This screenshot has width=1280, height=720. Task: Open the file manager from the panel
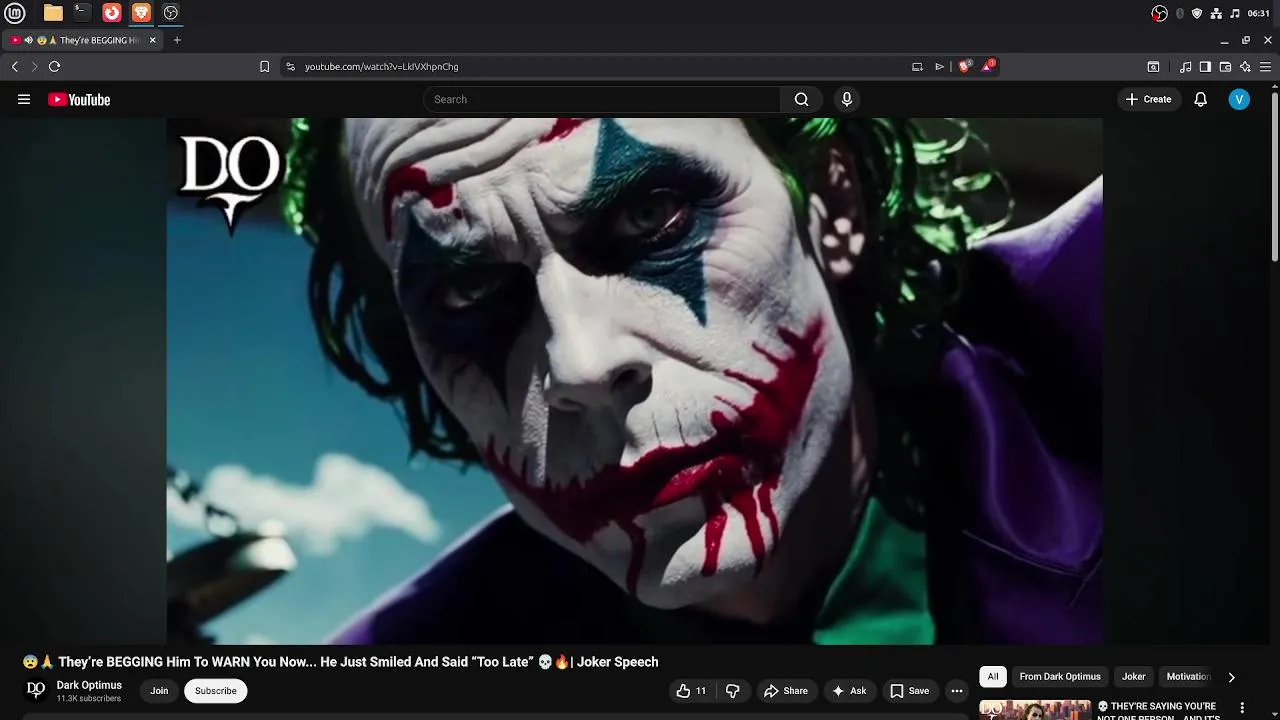click(53, 13)
